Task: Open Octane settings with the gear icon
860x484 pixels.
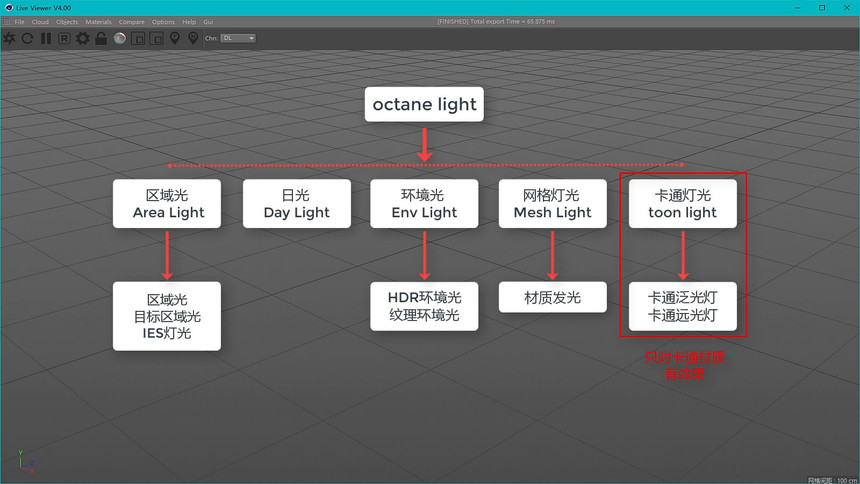Action: tap(83, 38)
